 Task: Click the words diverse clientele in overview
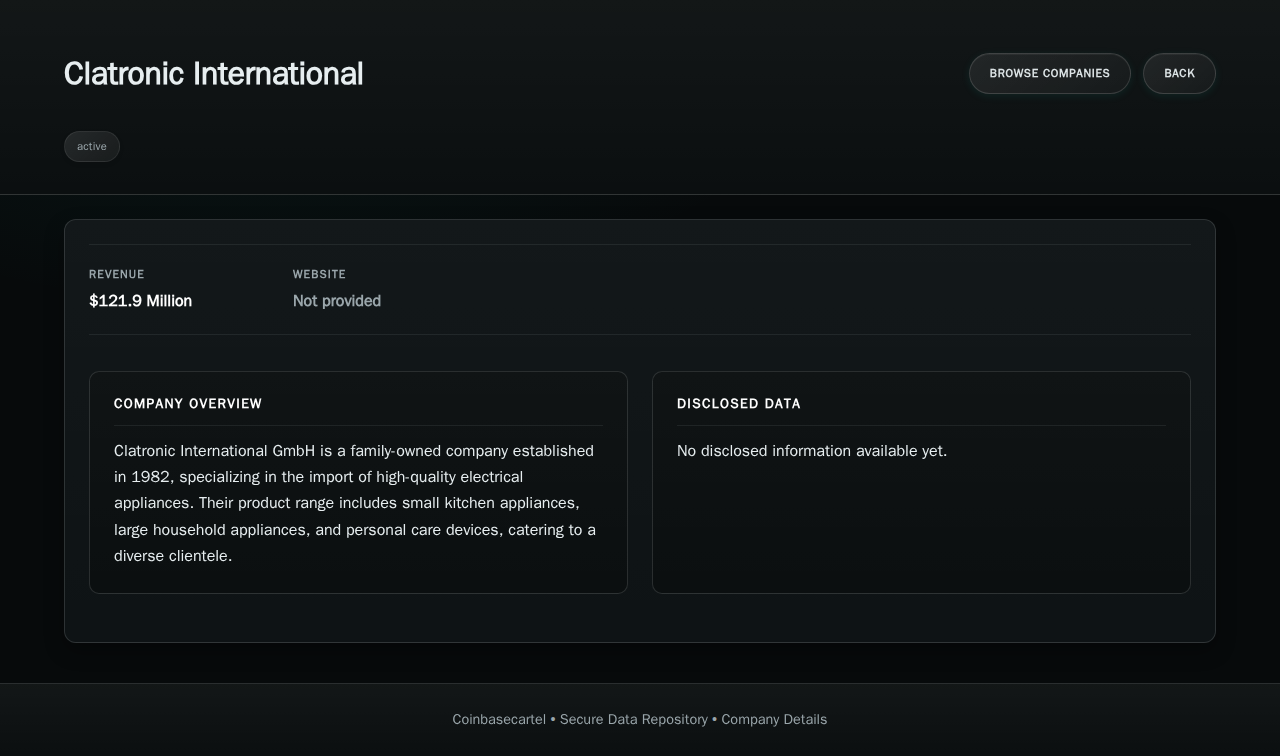(x=171, y=556)
